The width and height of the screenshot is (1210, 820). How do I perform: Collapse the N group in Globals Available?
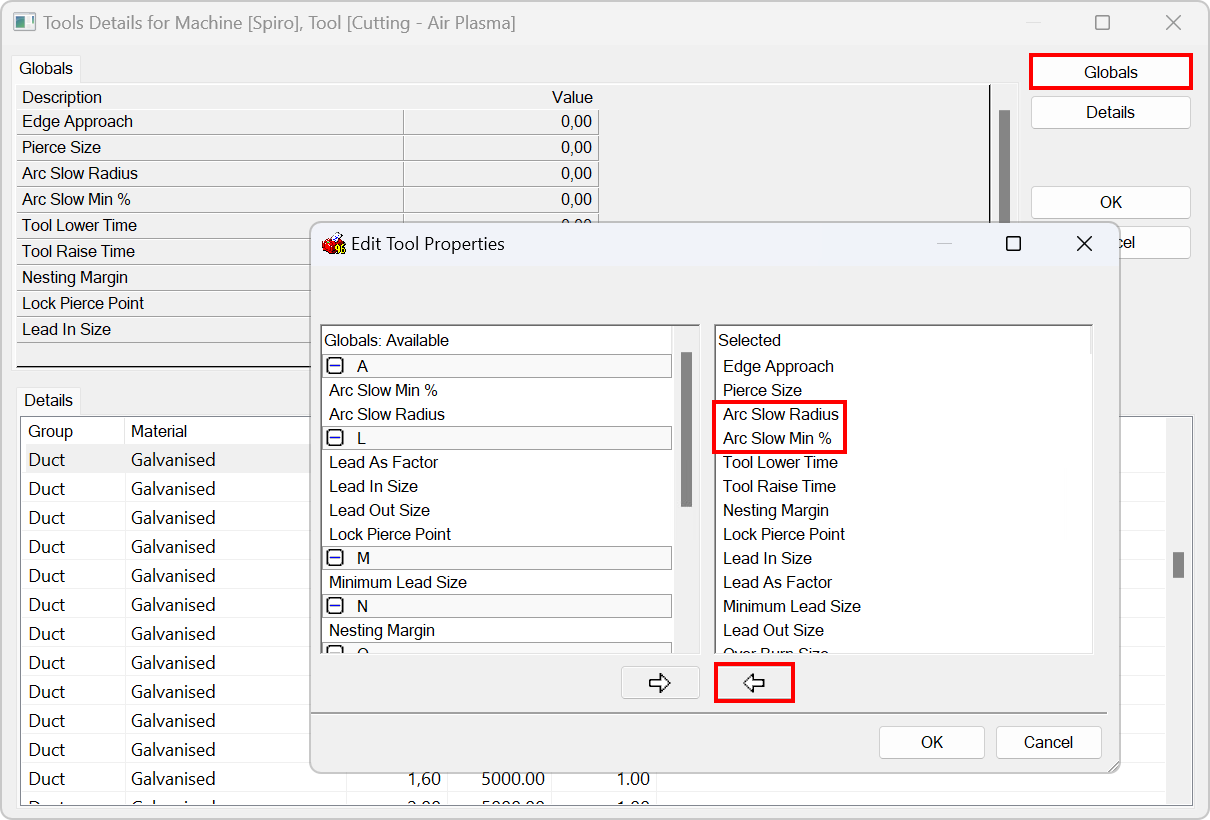pyautogui.click(x=335, y=606)
